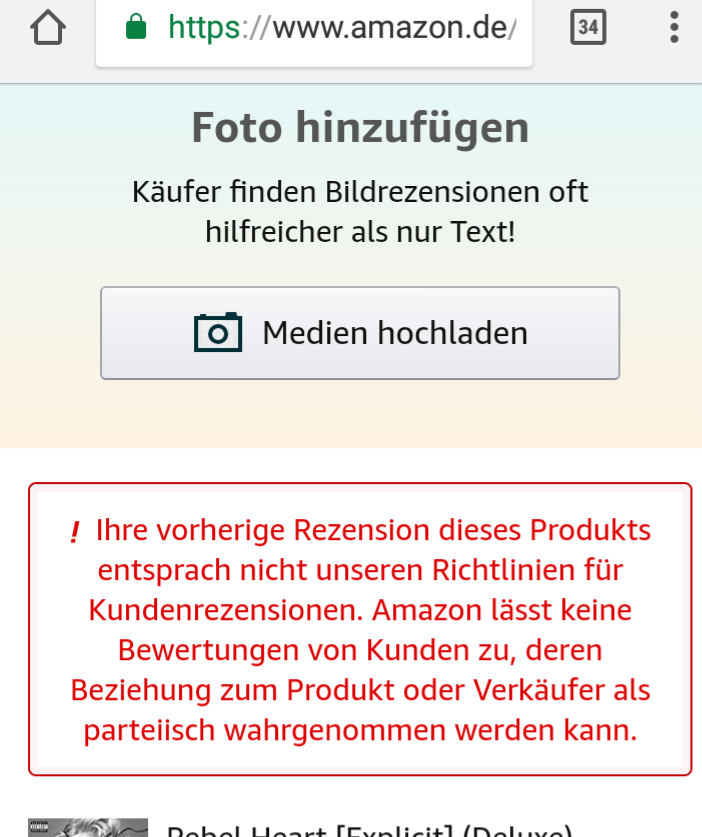Click the red exclamation warning icon
The height and width of the screenshot is (837, 702).
(x=75, y=532)
